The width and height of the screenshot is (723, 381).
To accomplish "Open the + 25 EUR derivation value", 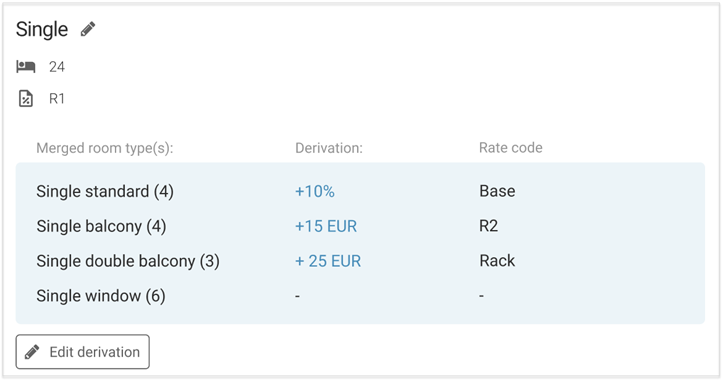I will click(328, 261).
